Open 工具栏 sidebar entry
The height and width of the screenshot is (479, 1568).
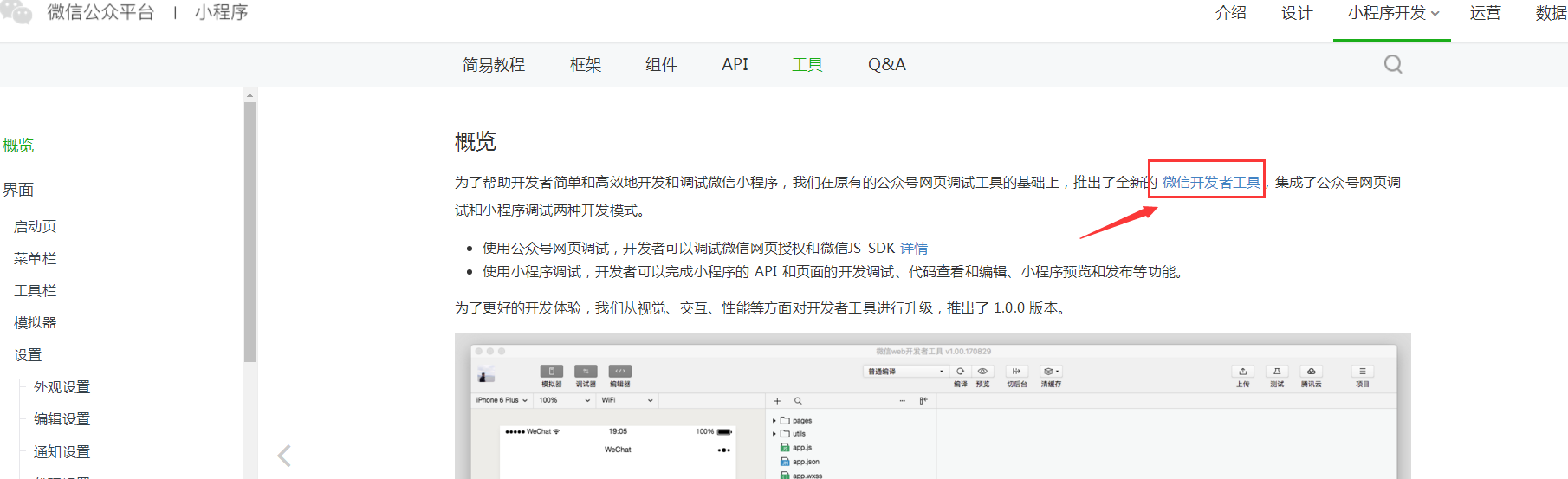[36, 290]
